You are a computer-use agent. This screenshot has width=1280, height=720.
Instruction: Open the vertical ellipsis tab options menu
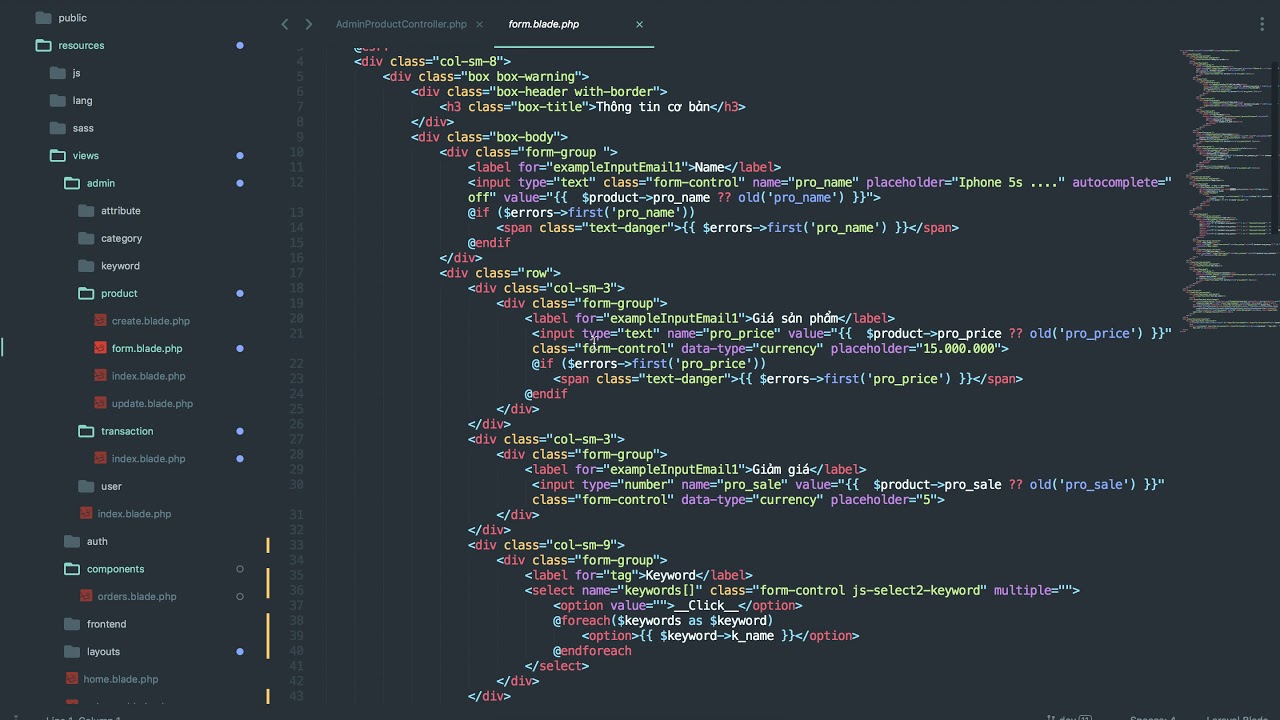click(x=1262, y=24)
